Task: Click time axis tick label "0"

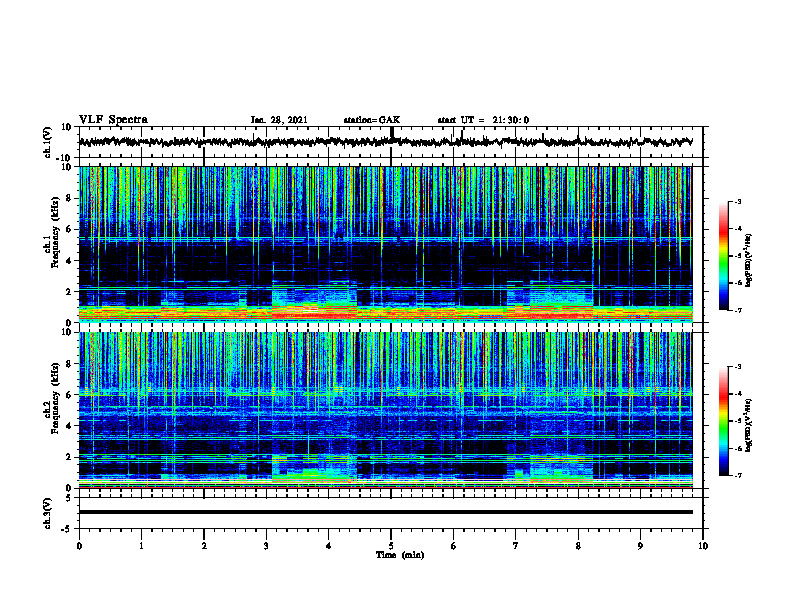Action: 79,546
